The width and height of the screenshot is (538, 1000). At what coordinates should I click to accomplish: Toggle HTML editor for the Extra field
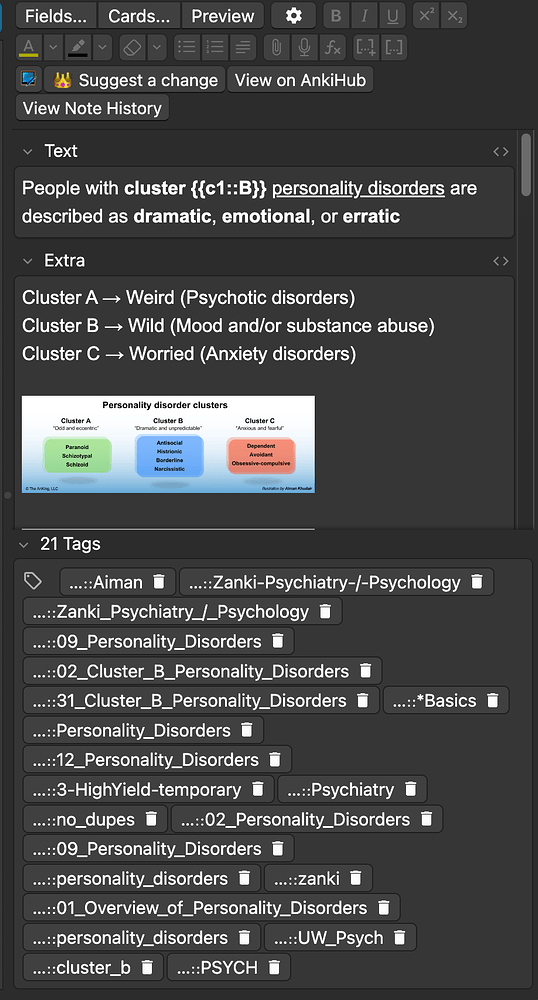pos(501,261)
